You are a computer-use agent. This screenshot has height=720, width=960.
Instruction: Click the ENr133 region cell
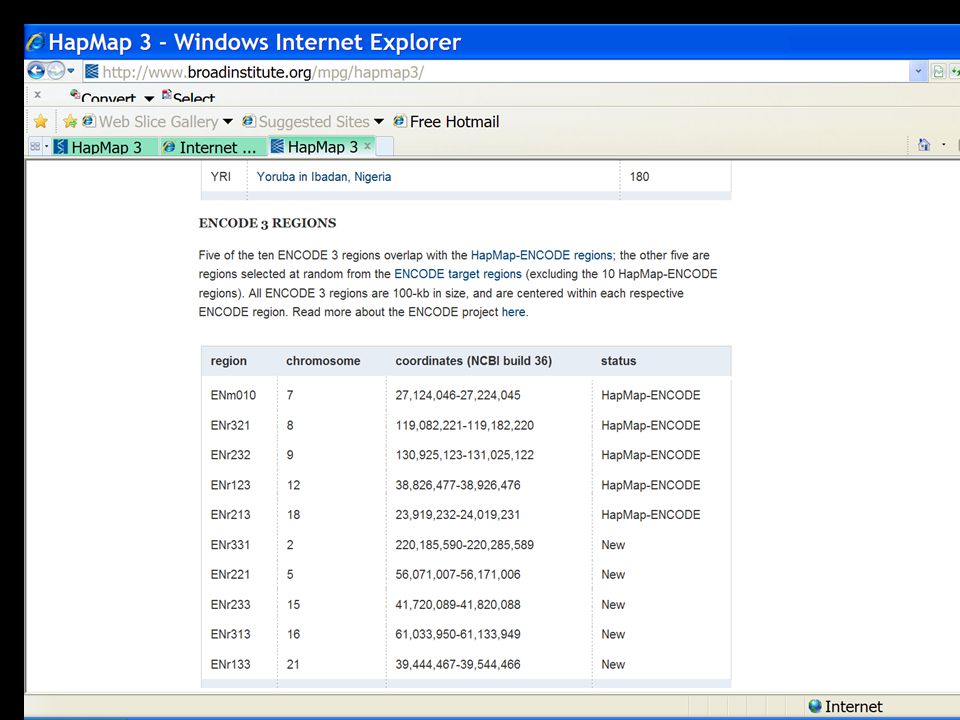(x=230, y=664)
